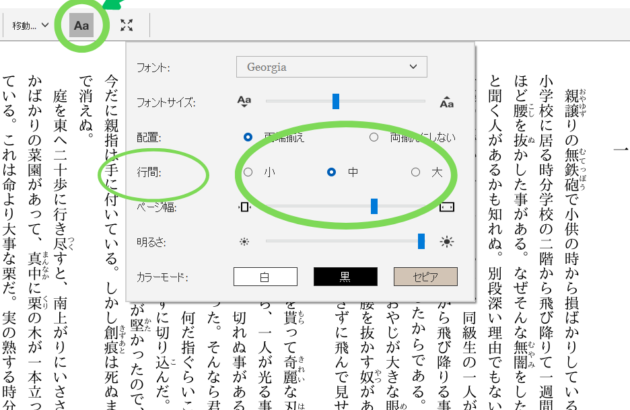Click the 行間 label

pos(149,172)
